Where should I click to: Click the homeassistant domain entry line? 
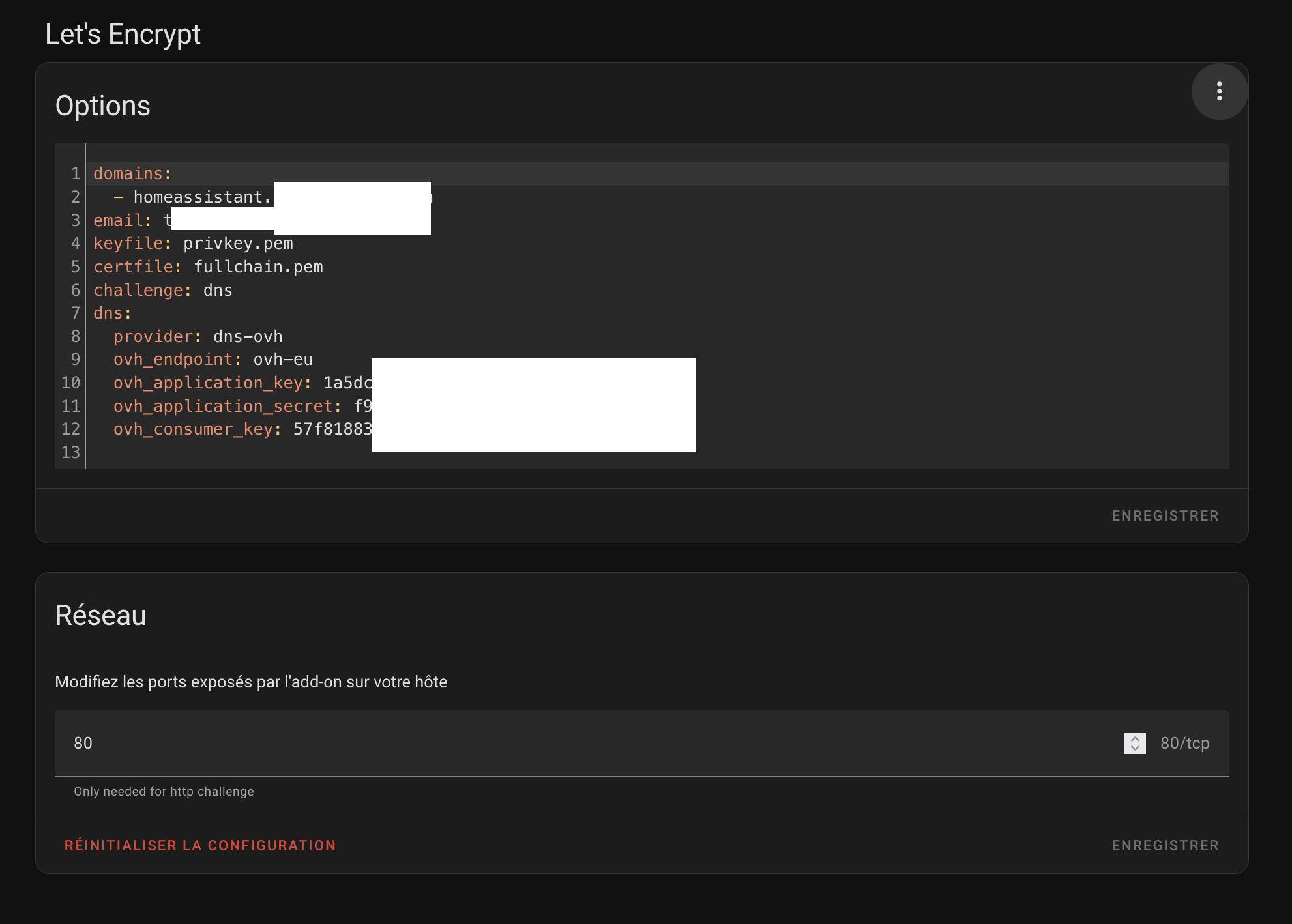pyautogui.click(x=202, y=197)
